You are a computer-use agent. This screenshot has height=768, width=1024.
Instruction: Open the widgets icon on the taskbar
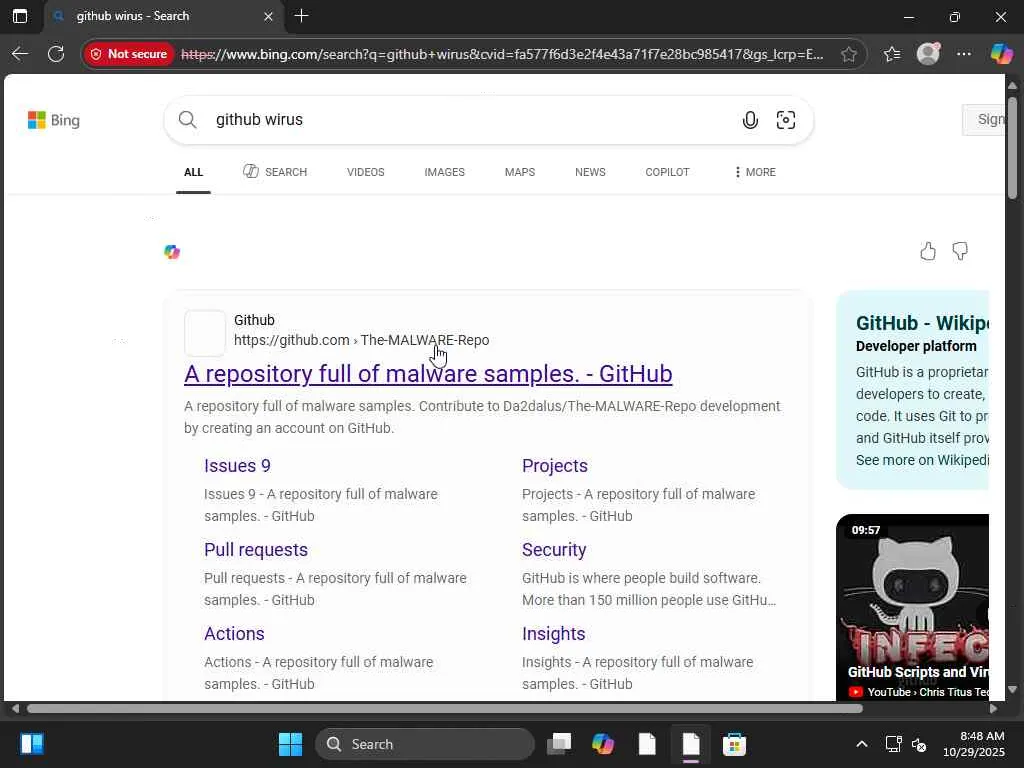point(31,744)
